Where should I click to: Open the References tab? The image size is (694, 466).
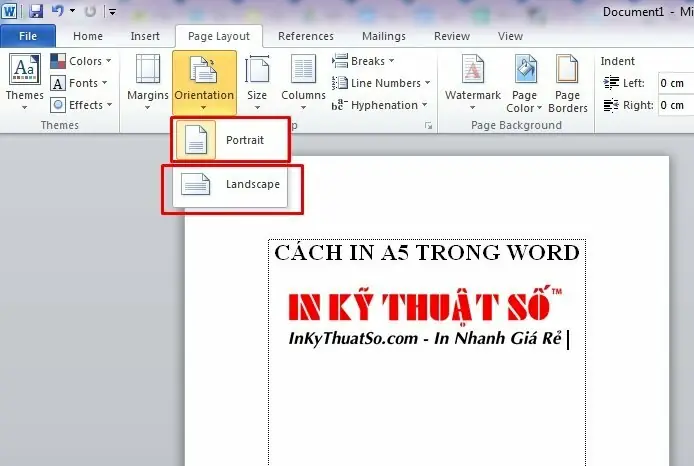(306, 36)
